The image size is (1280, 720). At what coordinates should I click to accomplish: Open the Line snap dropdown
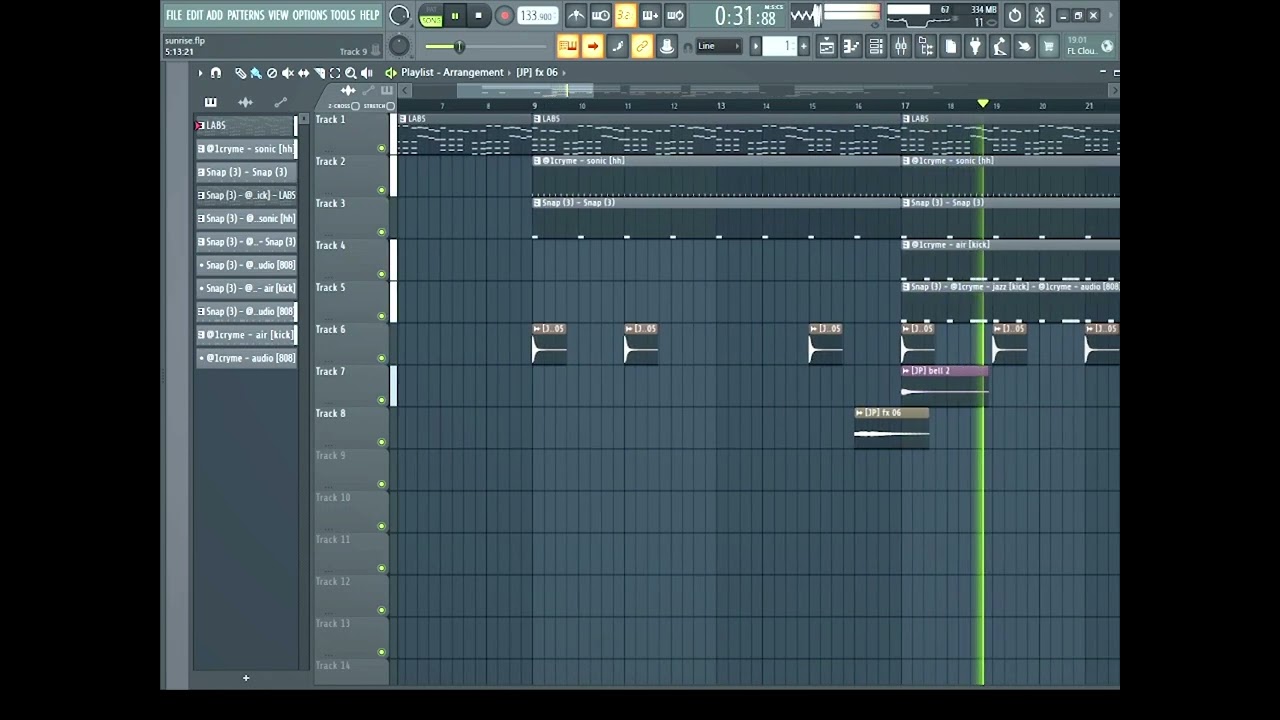719,46
